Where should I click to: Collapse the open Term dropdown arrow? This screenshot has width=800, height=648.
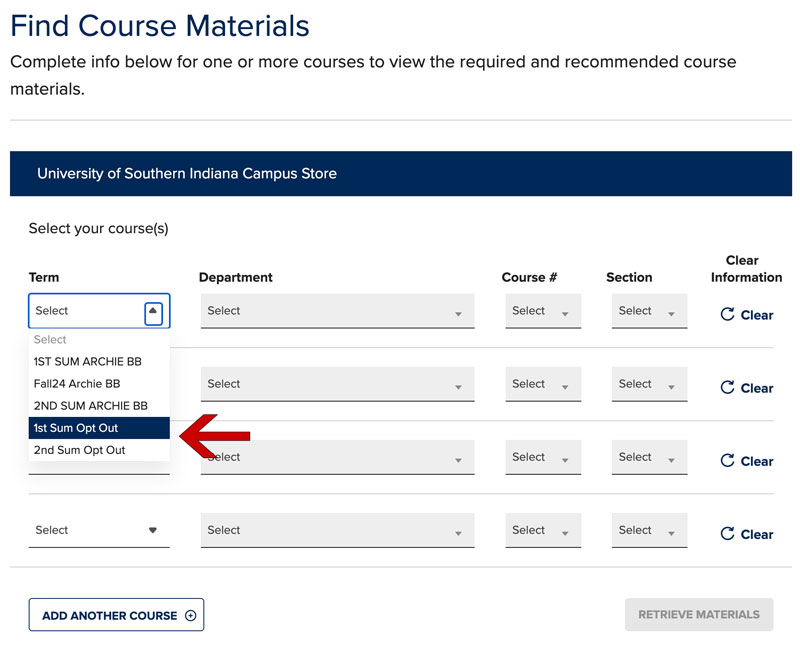[x=153, y=312]
